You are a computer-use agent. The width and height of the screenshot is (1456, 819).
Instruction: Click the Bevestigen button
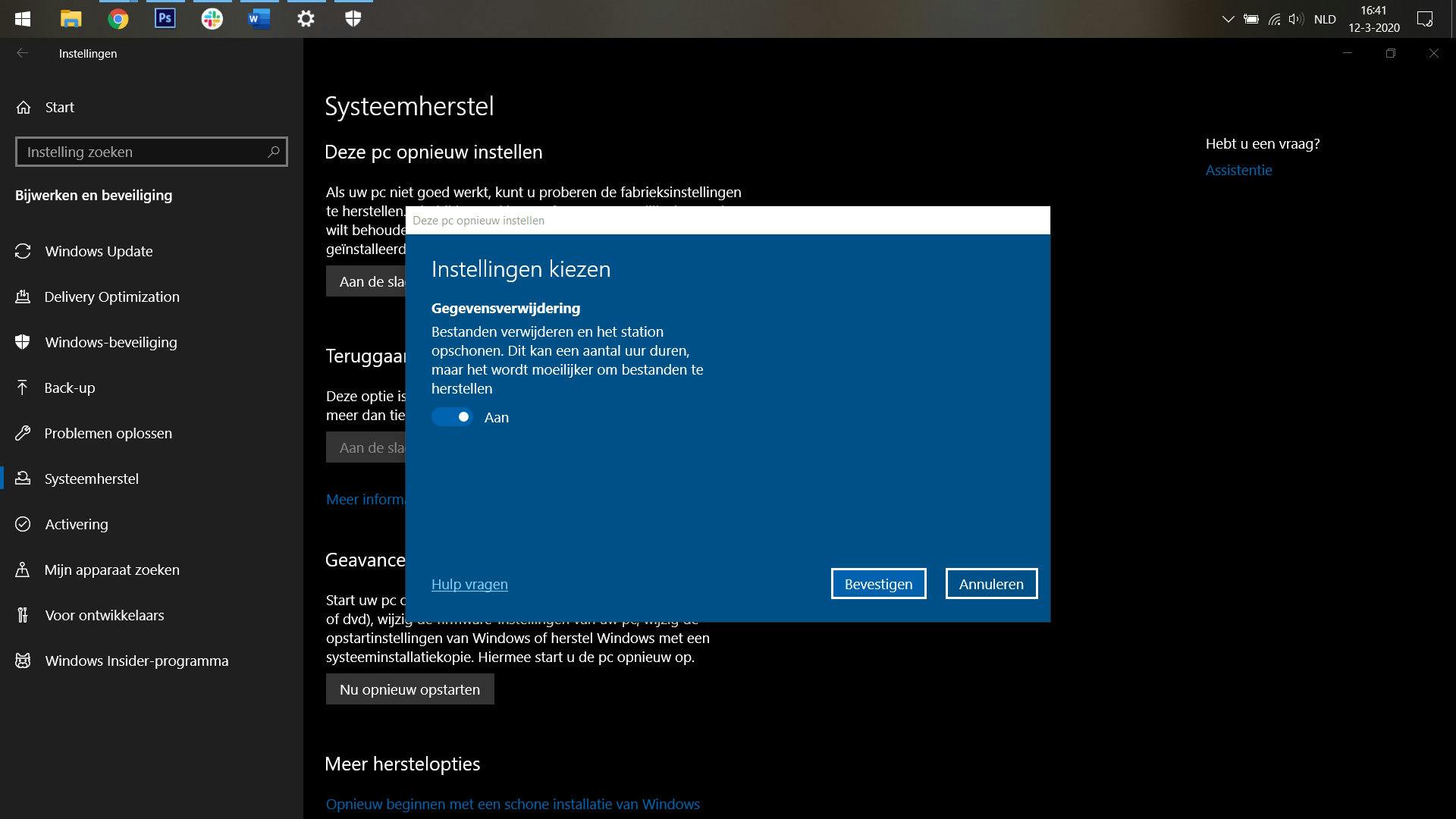tap(878, 584)
